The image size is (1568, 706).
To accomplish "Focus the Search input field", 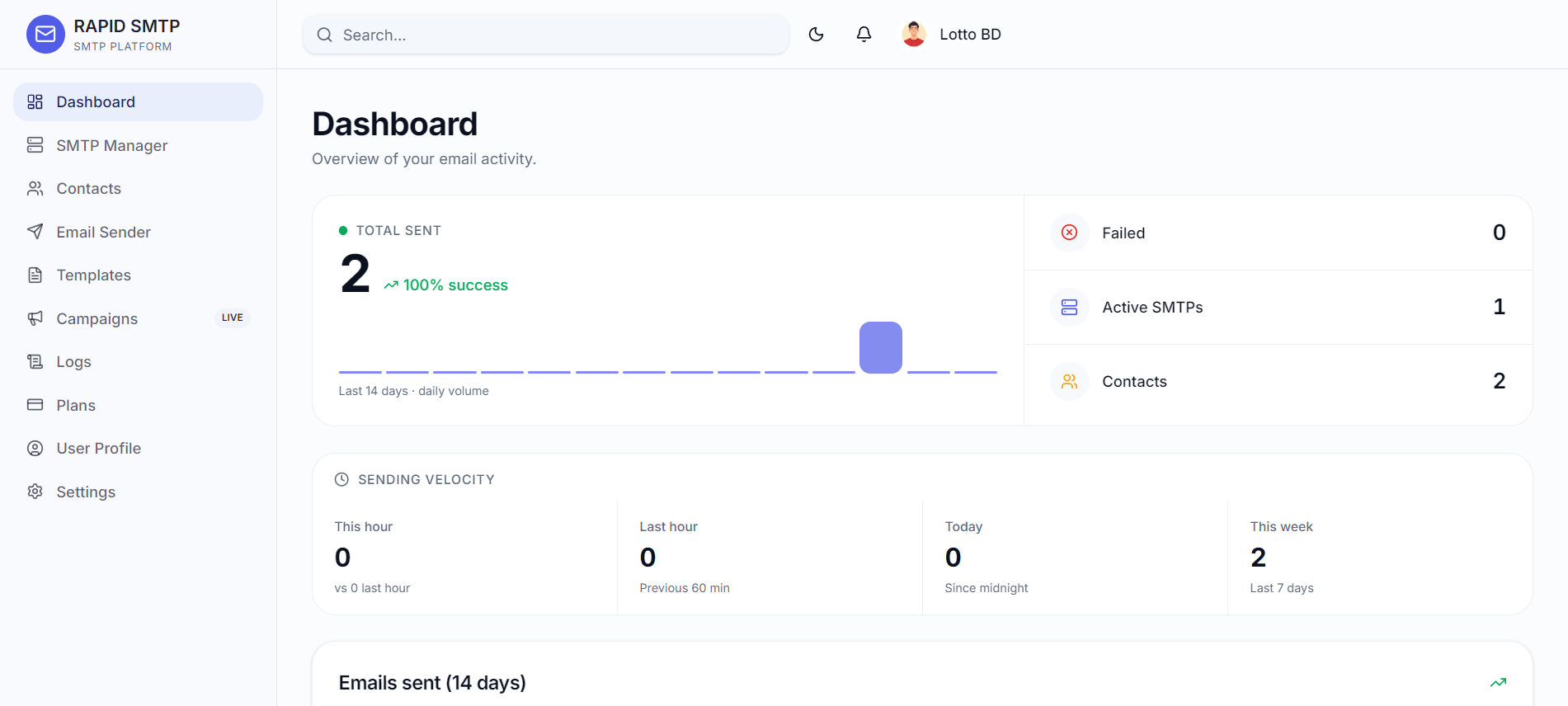I will [x=546, y=35].
